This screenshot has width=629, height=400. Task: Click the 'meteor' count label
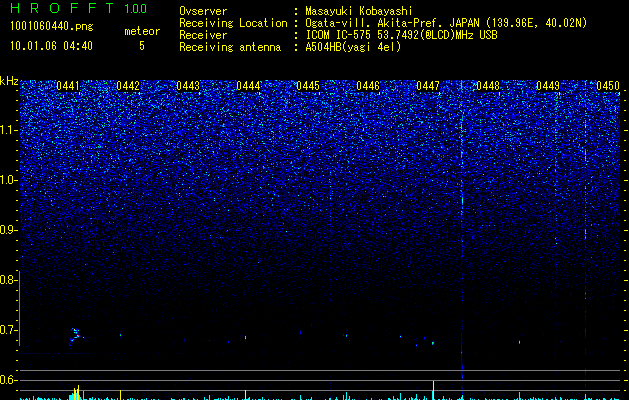(142, 31)
